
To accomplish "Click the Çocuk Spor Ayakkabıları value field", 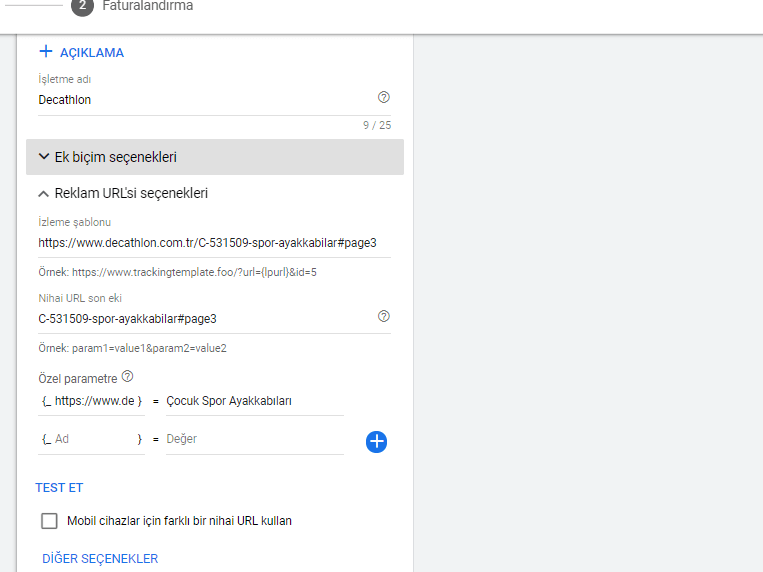I will pyautogui.click(x=254, y=401).
